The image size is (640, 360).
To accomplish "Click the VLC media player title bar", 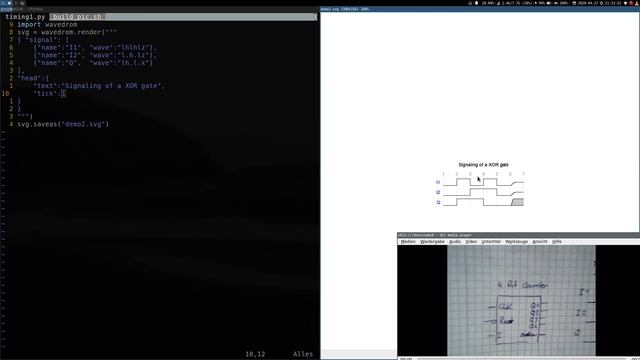I will (x=518, y=235).
